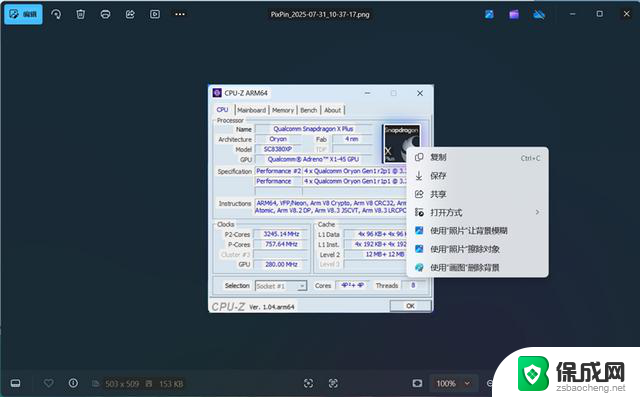Viewport: 640px width, 397px height.
Task: Show file info with the info icon
Action: coord(73,383)
